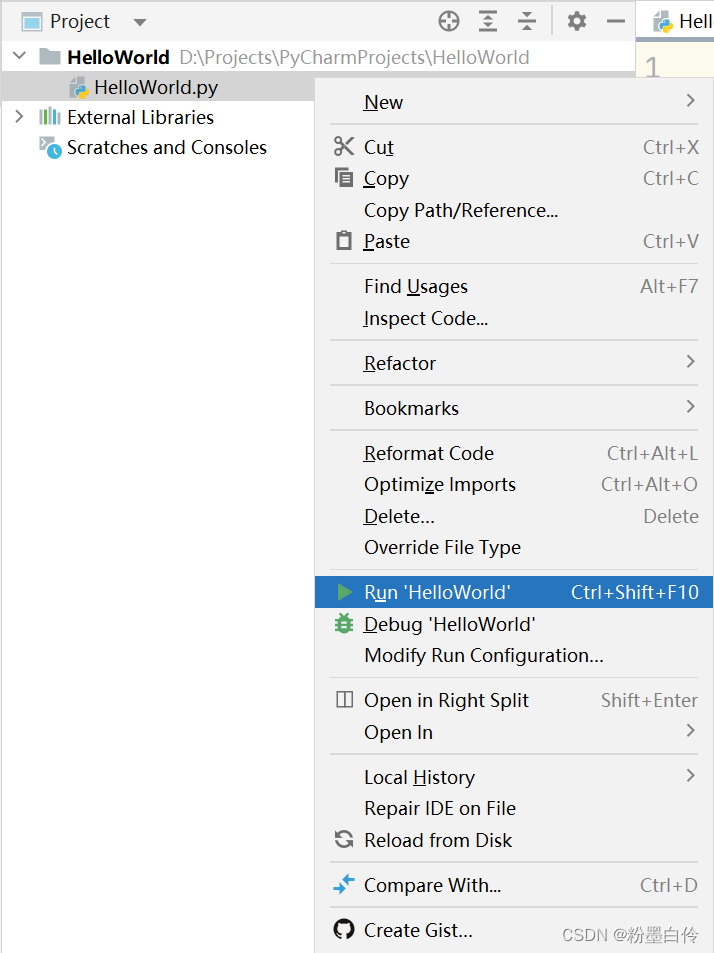
Task: Click the Copy pages icon
Action: [344, 177]
